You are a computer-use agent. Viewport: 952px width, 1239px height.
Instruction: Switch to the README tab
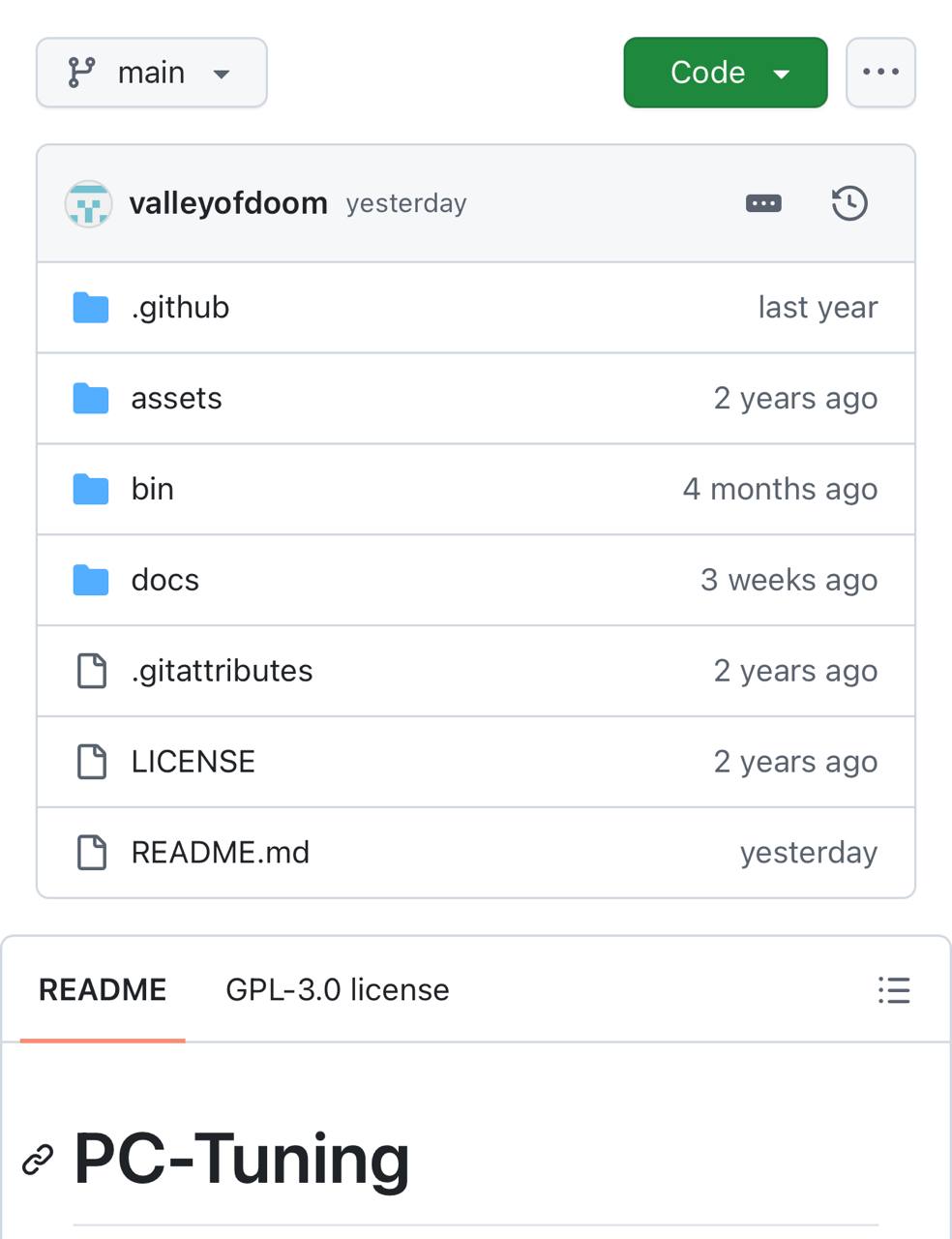(x=103, y=990)
